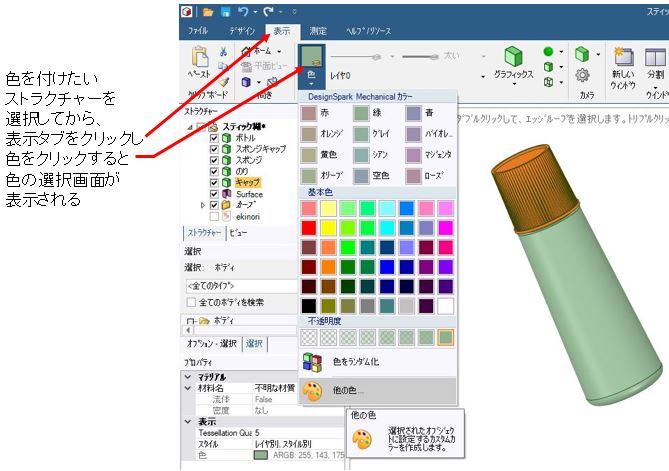Image resolution: width=669 pixels, height=471 pixels.
Task: Click the 色をランダム化 colored cubes icon
Action: pos(312,362)
